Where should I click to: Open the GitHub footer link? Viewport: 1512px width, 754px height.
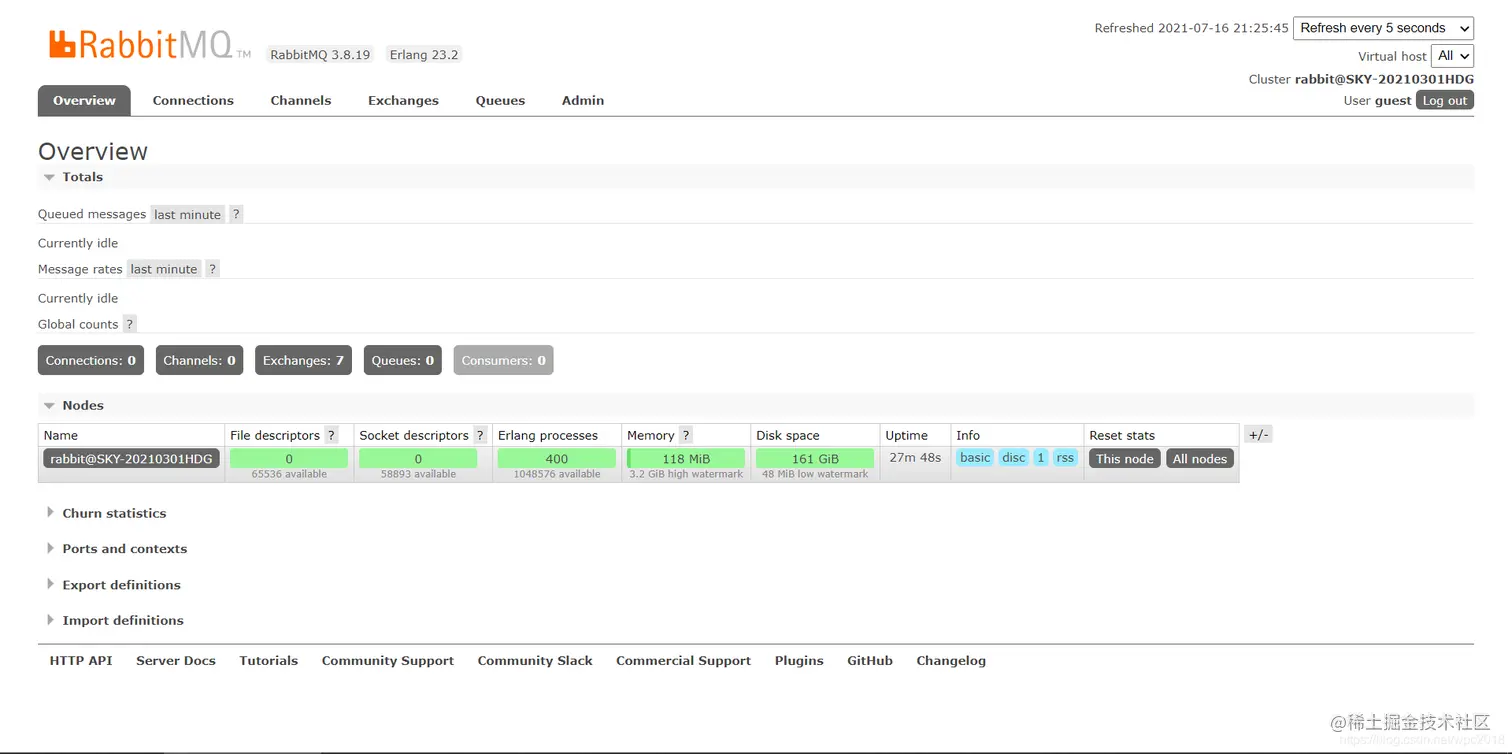870,661
